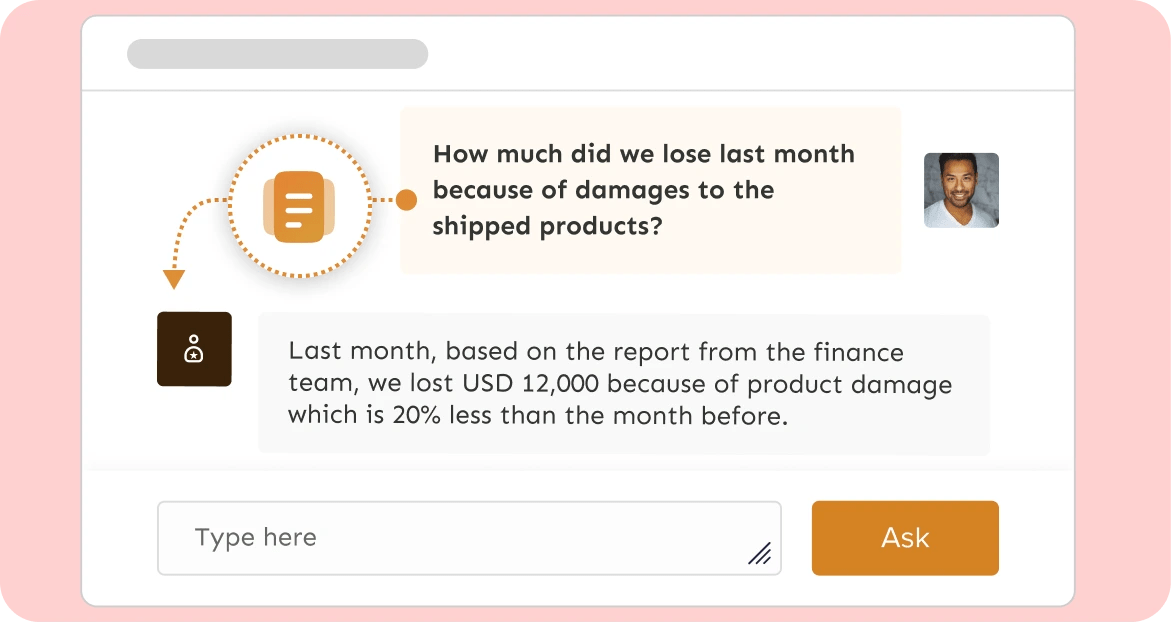Click the resize handle in the text box corner
This screenshot has height=623, width=1171.
[x=760, y=553]
